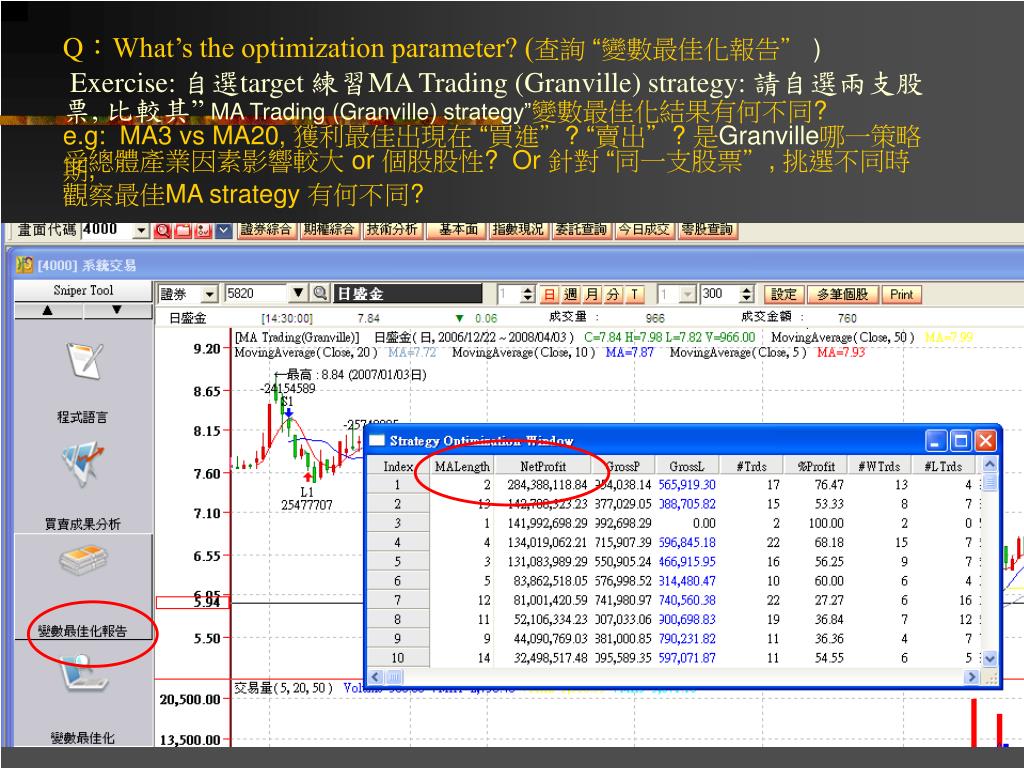Sort by the GrossL column header
The width and height of the screenshot is (1024, 768).
click(686, 466)
